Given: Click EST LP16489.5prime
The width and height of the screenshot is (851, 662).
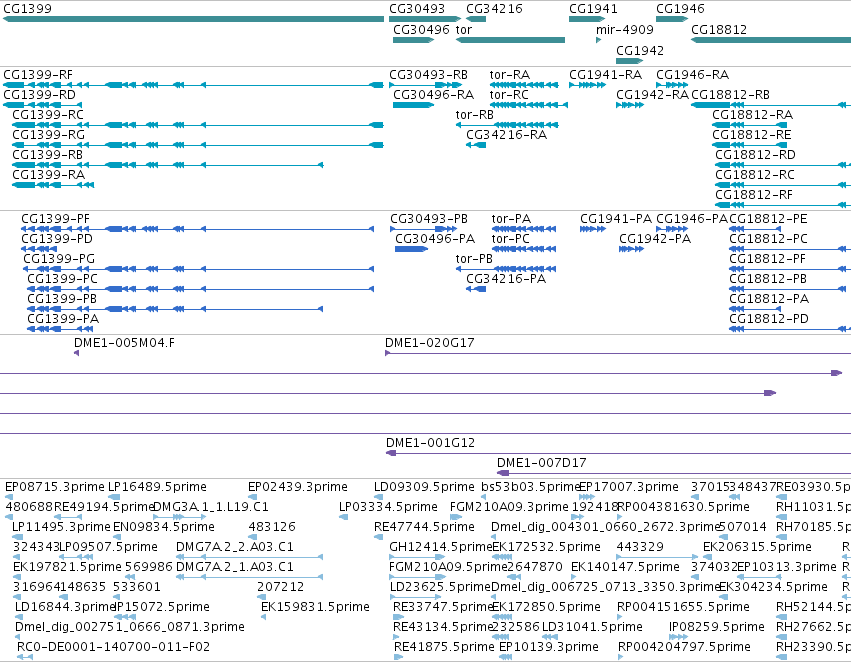Looking at the screenshot, I should tap(157, 487).
